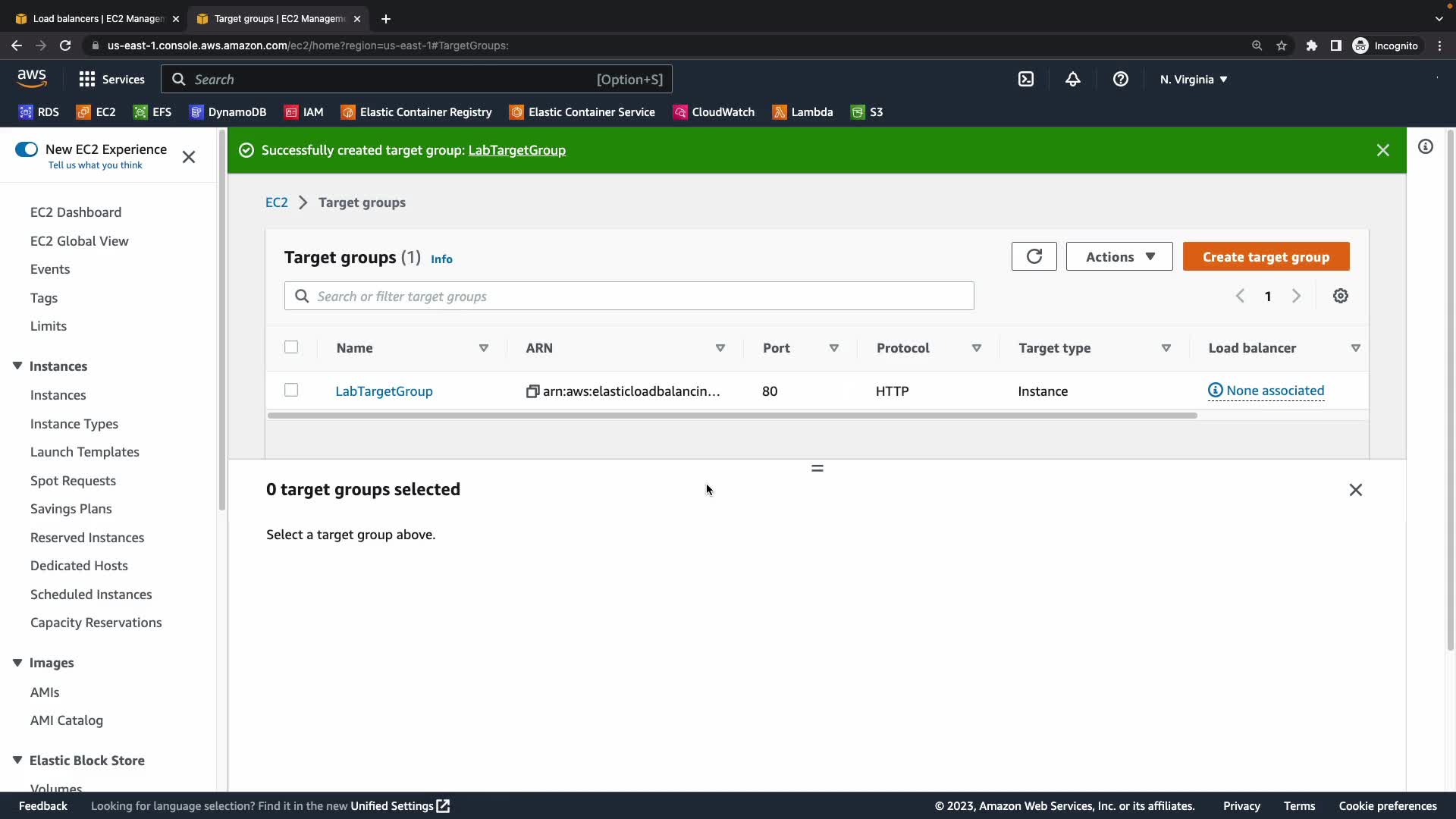Image resolution: width=1456 pixels, height=819 pixels.
Task: Collapse the Instances sidebar section
Action: click(17, 366)
